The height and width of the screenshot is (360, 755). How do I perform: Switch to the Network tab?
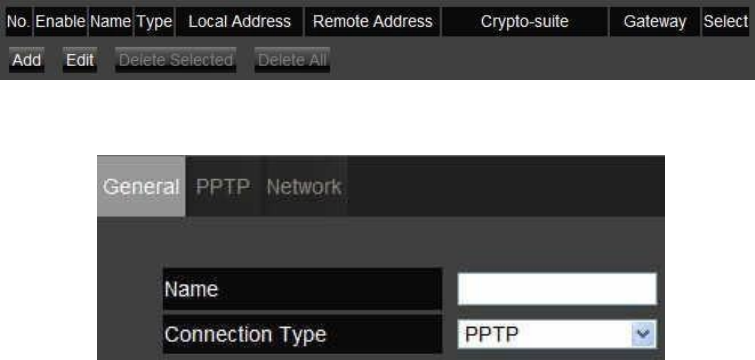tap(304, 186)
